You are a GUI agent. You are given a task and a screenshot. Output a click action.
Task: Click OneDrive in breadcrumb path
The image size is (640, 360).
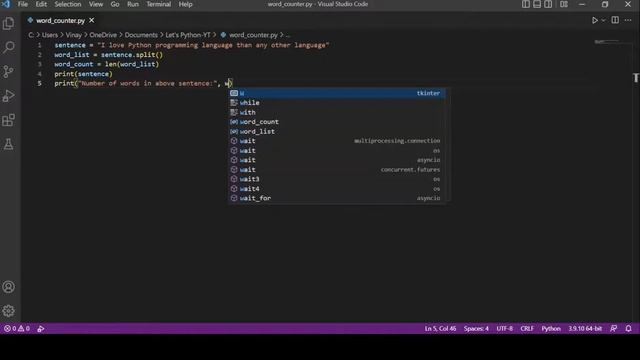(x=103, y=35)
